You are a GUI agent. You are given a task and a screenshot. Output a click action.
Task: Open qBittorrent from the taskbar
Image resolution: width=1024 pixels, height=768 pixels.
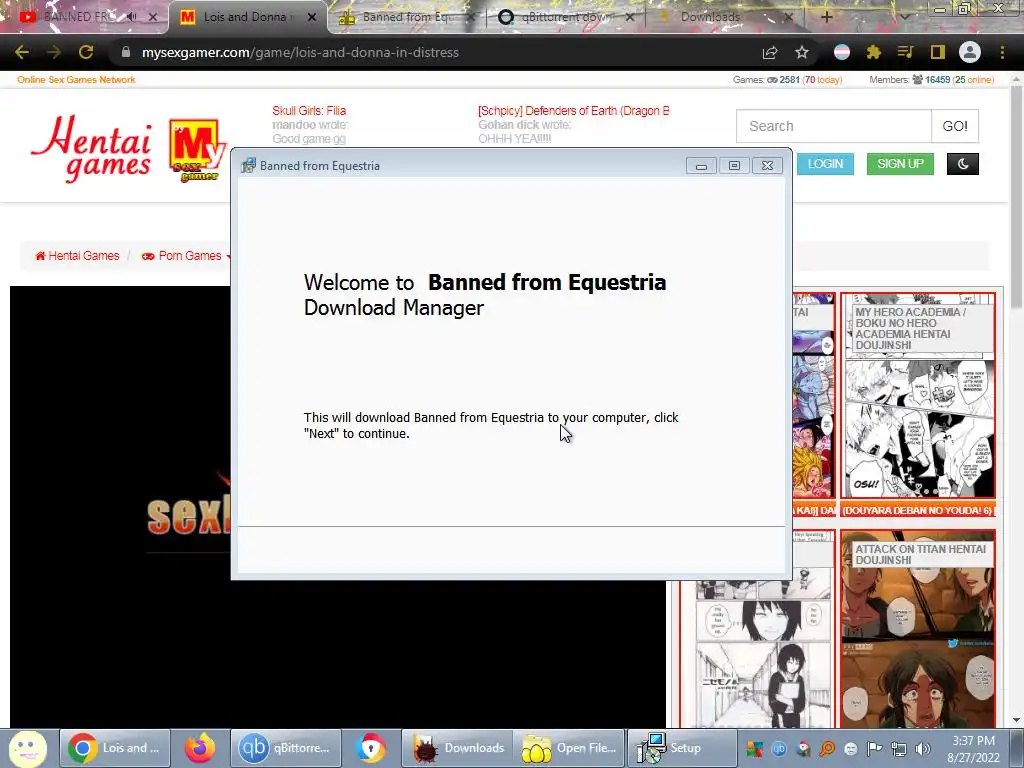tap(285, 748)
